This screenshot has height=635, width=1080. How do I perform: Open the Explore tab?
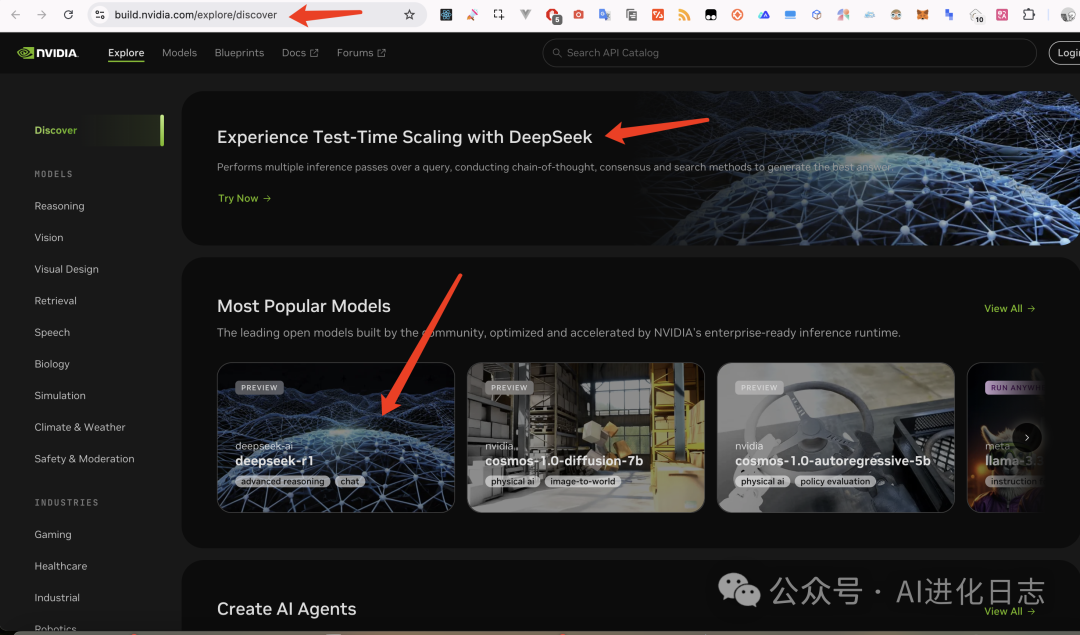[126, 53]
